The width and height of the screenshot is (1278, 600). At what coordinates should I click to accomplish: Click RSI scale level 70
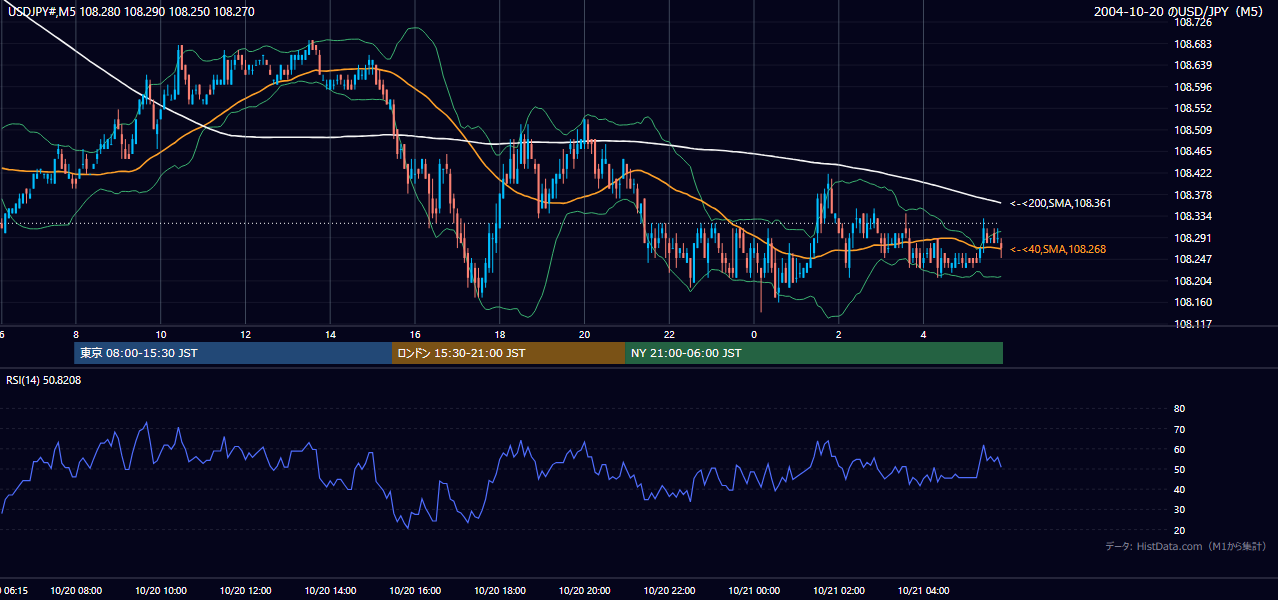(1179, 429)
